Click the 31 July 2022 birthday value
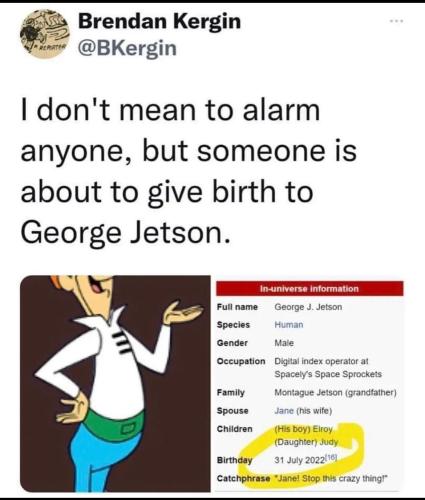The width and height of the screenshot is (425, 500). pos(299,460)
